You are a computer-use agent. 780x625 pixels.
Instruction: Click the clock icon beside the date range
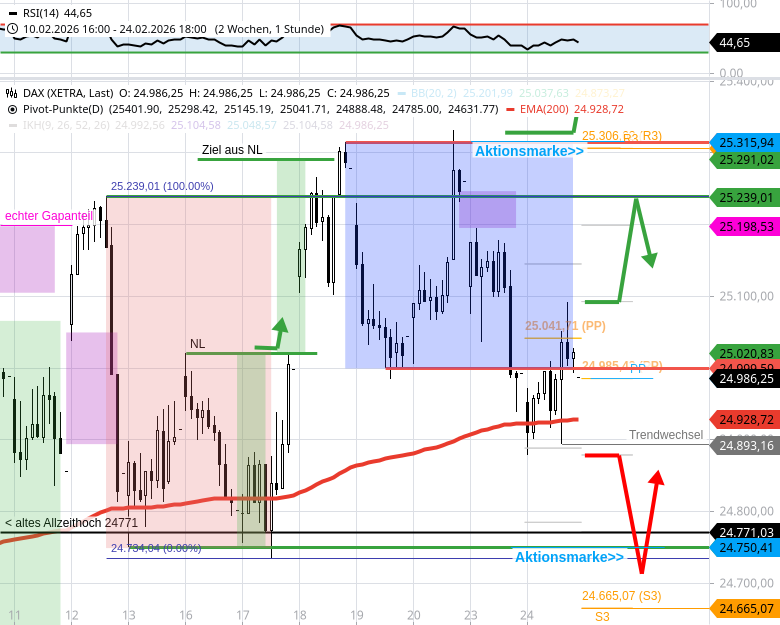(12, 29)
